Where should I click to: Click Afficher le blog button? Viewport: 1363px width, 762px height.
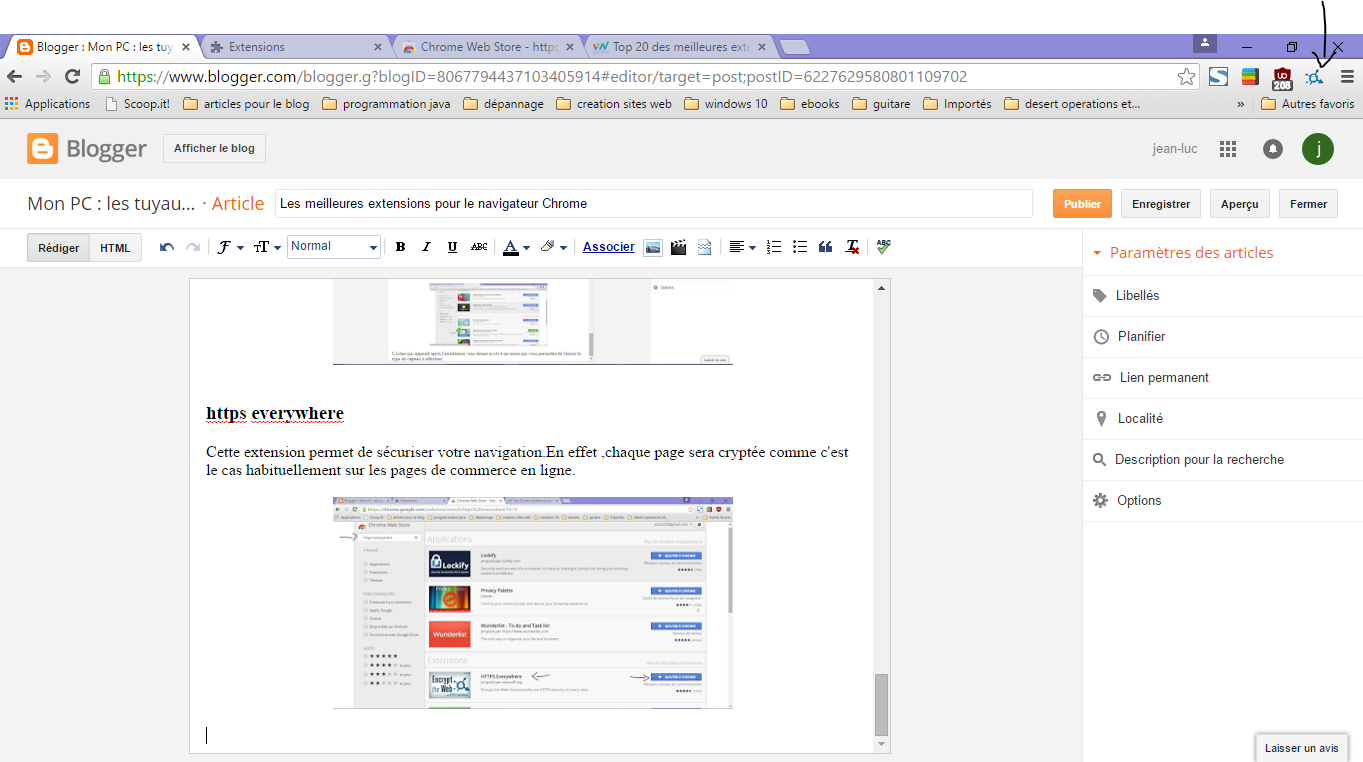tap(214, 148)
